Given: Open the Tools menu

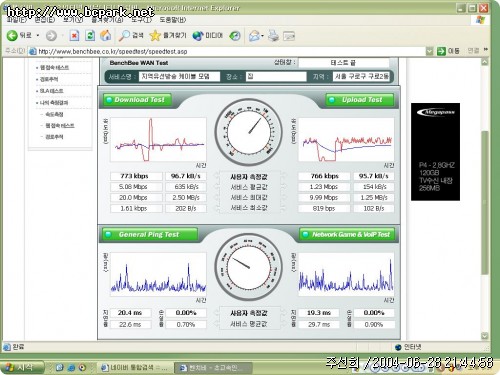Looking at the screenshot, I should pyautogui.click(x=141, y=20).
